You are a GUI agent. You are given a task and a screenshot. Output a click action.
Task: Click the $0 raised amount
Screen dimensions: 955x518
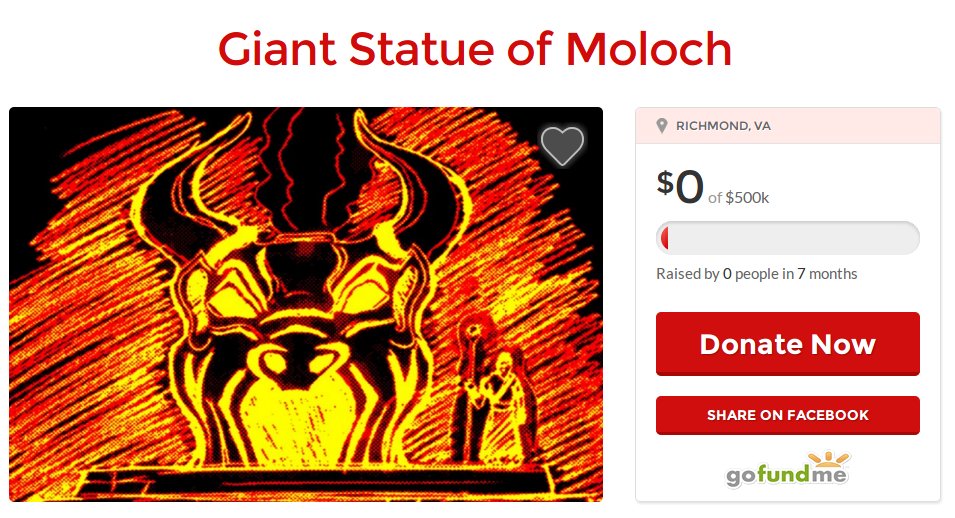pos(680,186)
